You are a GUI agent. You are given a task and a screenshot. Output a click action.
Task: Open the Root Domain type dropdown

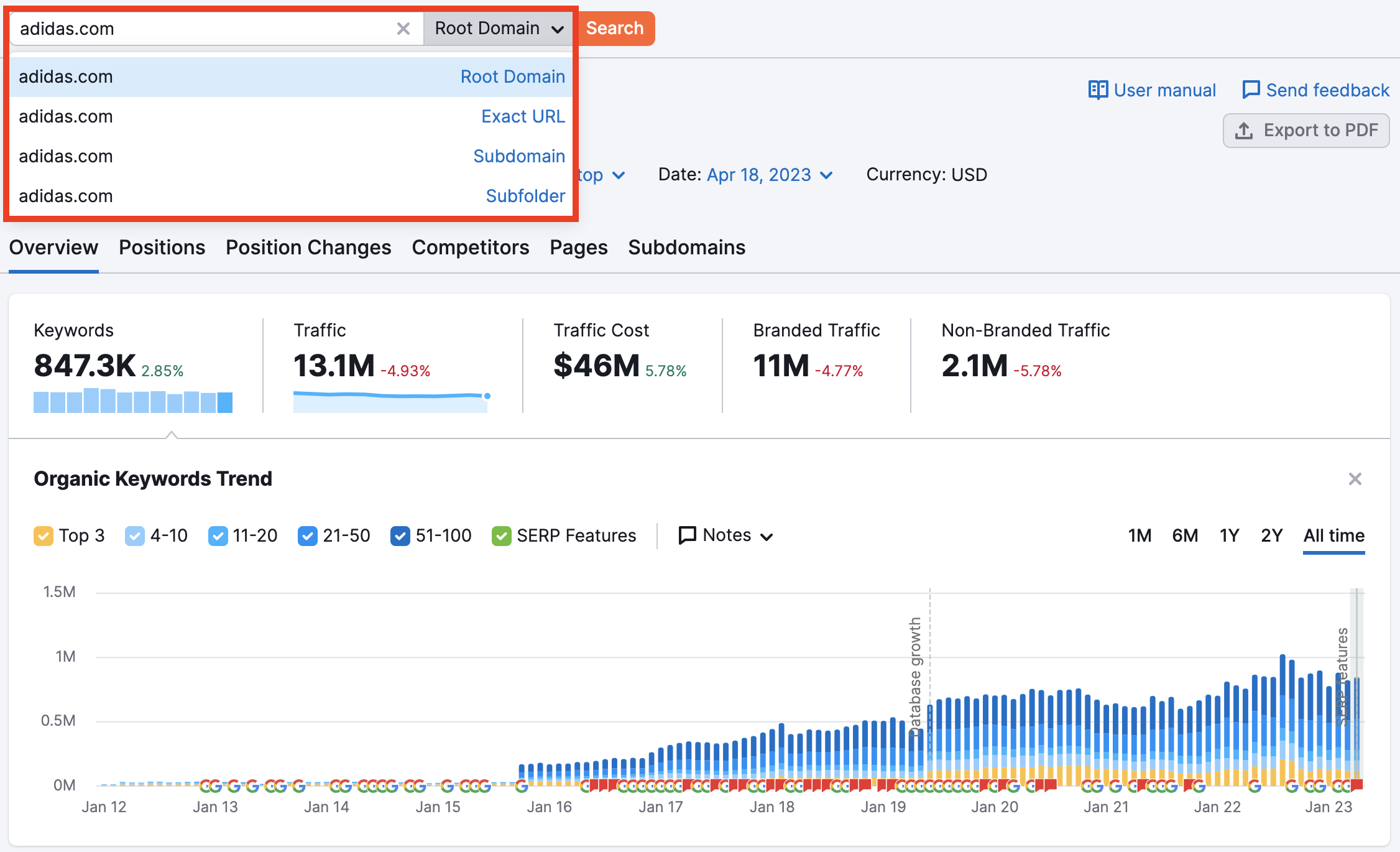pos(499,29)
